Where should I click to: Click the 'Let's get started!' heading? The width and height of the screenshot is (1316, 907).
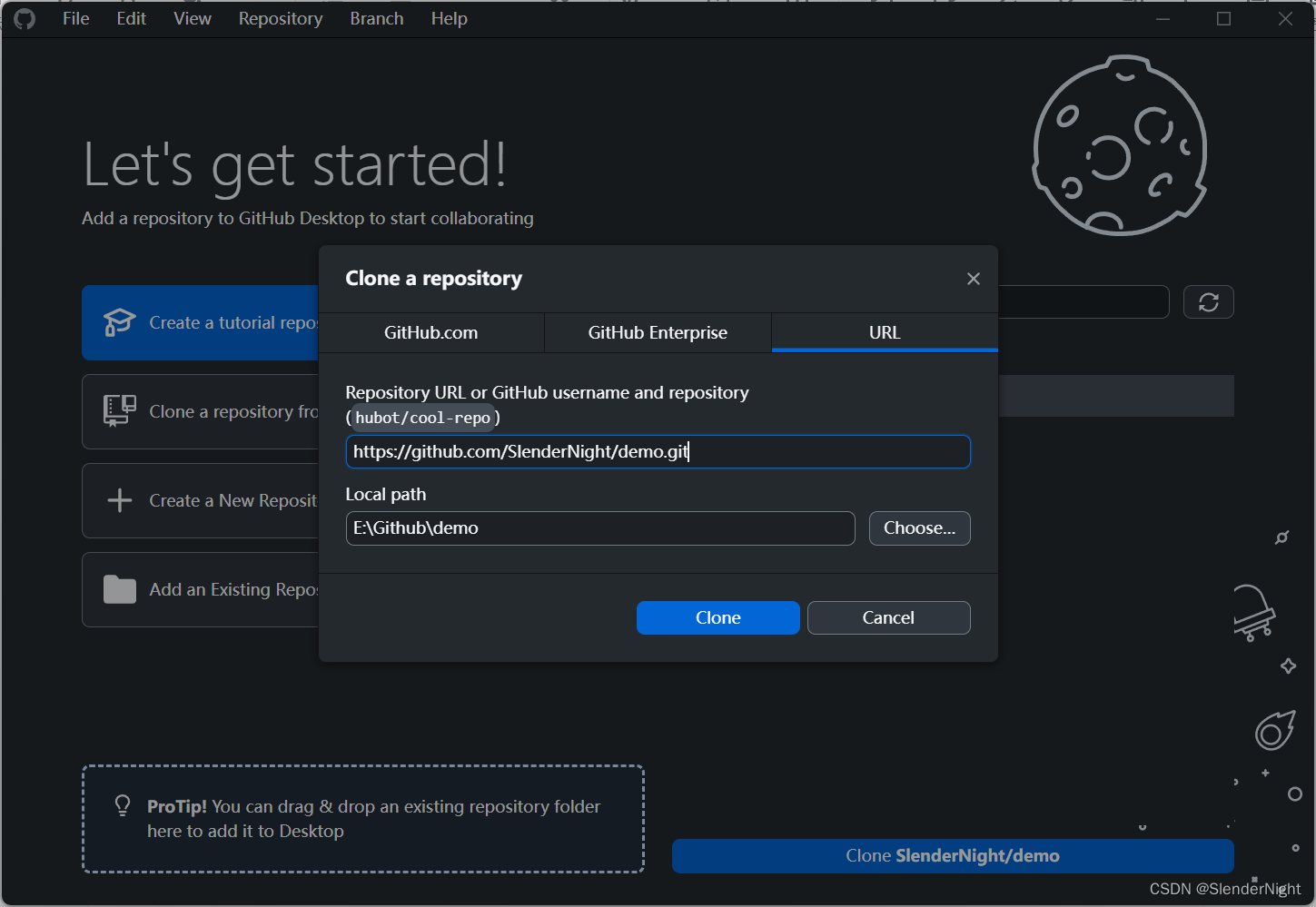click(295, 165)
